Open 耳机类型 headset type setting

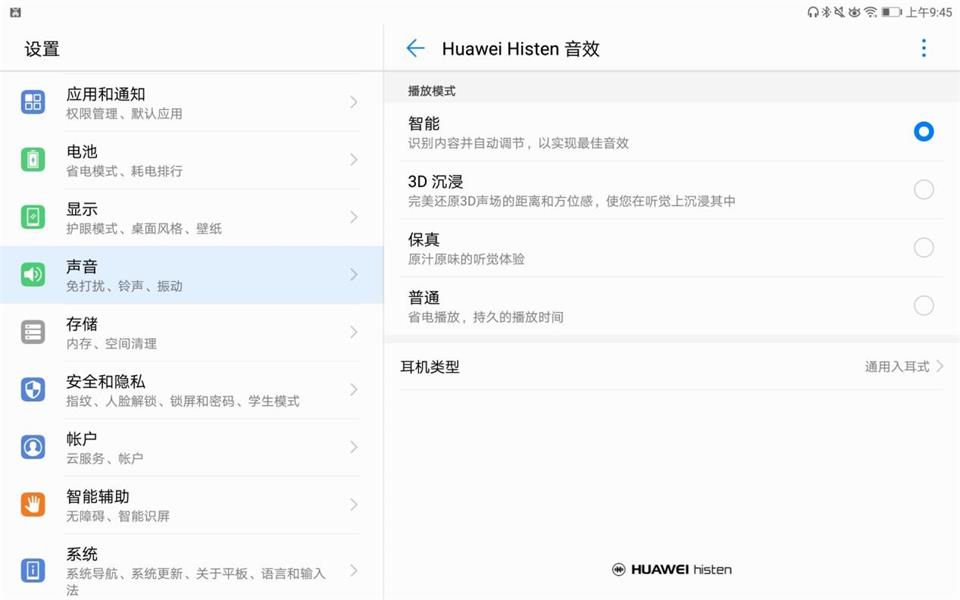coord(672,367)
